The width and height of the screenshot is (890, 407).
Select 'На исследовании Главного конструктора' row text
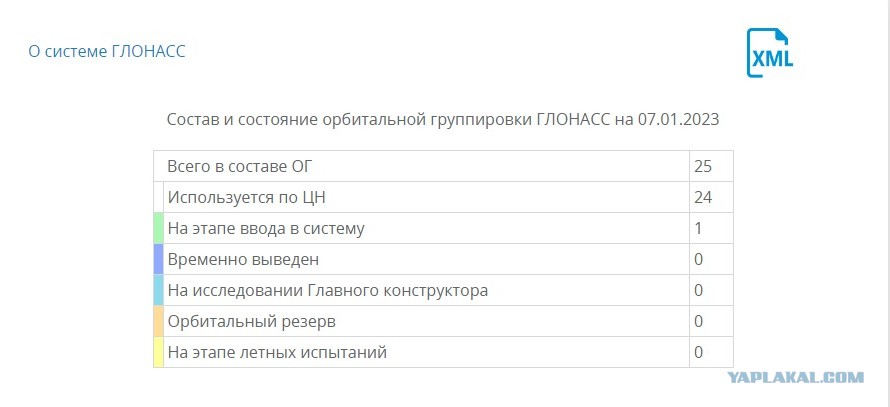[328, 291]
